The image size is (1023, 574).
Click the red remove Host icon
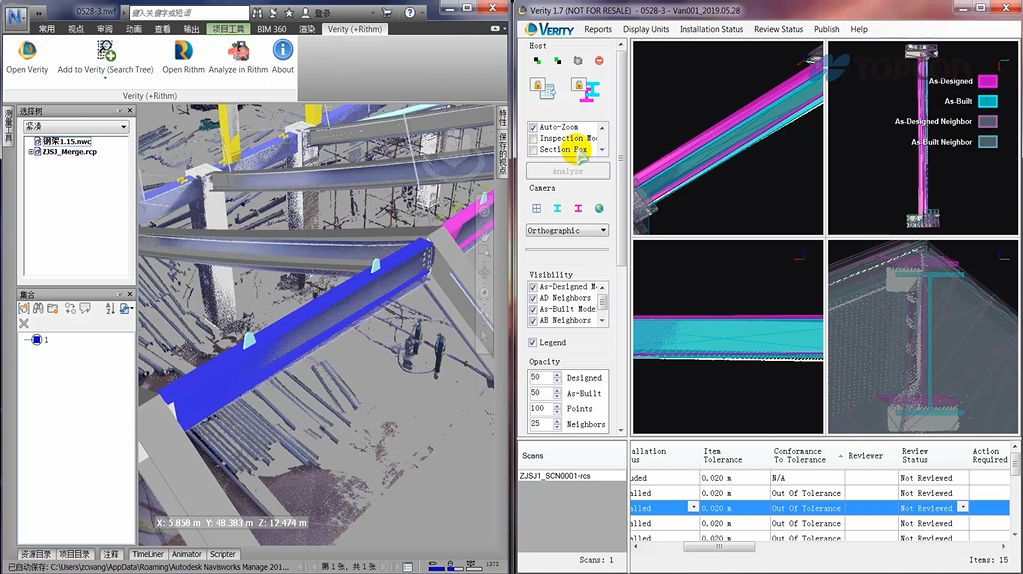(599, 61)
